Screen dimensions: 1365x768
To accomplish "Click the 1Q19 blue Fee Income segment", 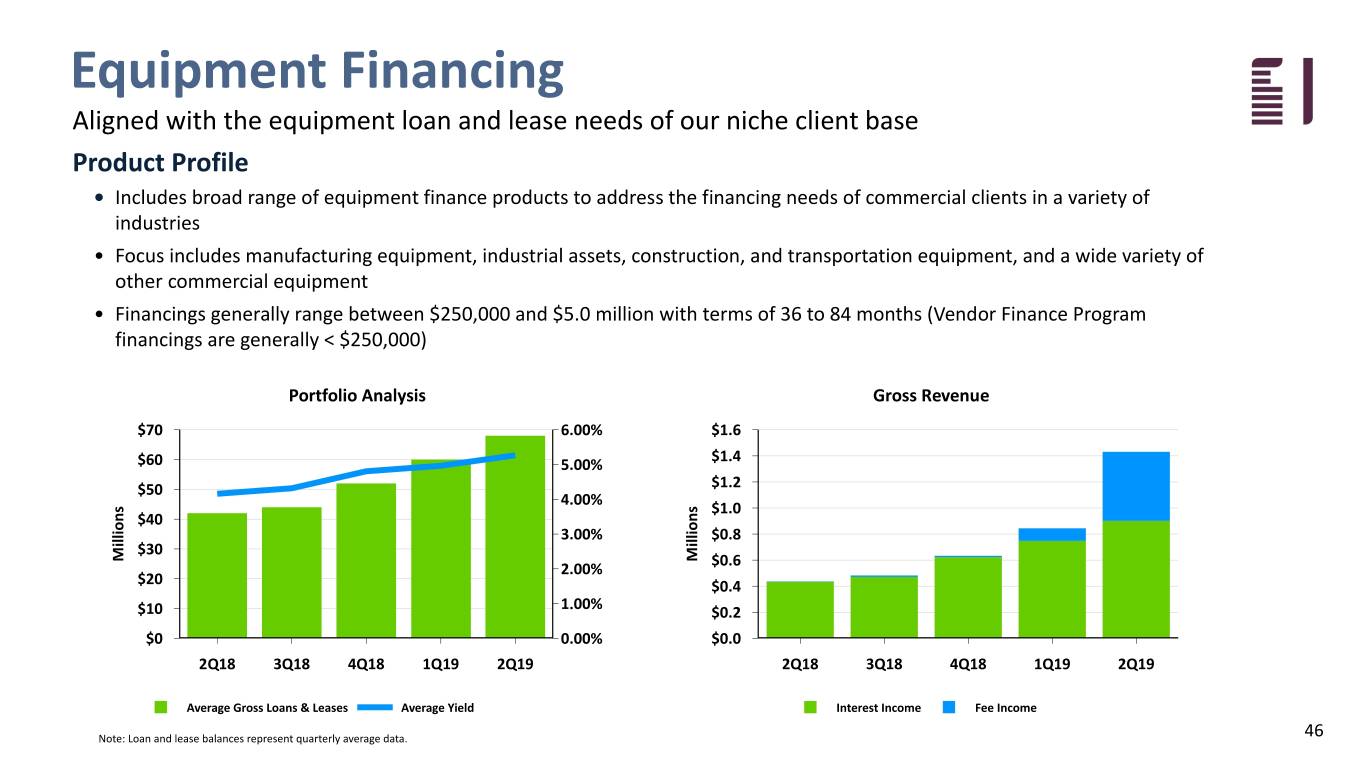I will [1052, 534].
